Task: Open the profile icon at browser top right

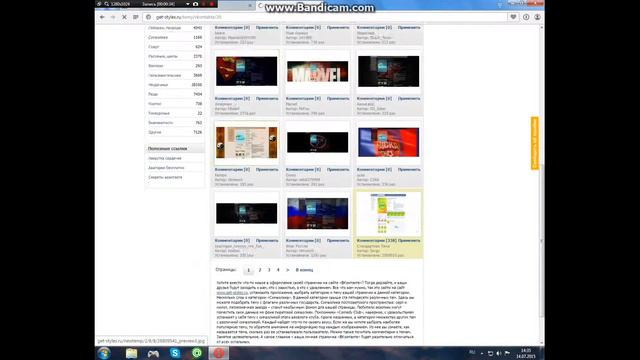Action: pos(538,17)
